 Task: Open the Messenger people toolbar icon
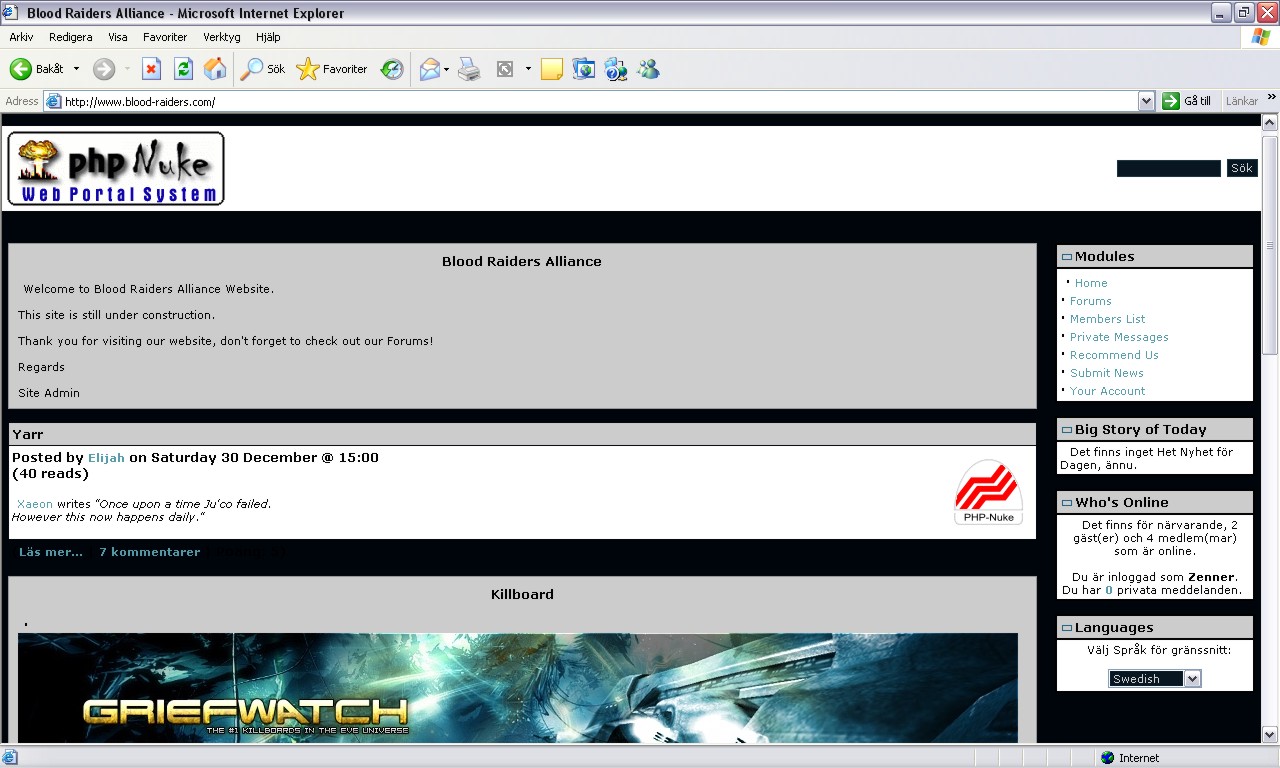pos(648,69)
